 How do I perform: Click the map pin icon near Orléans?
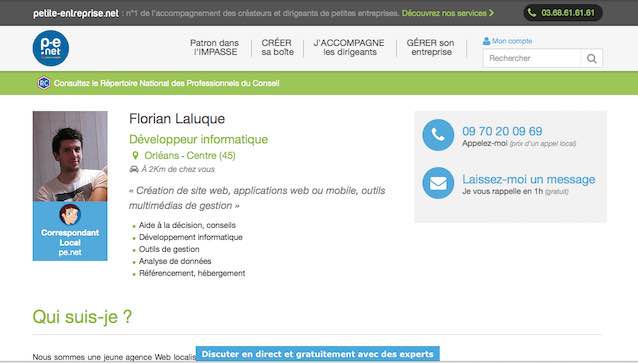[x=135, y=155]
